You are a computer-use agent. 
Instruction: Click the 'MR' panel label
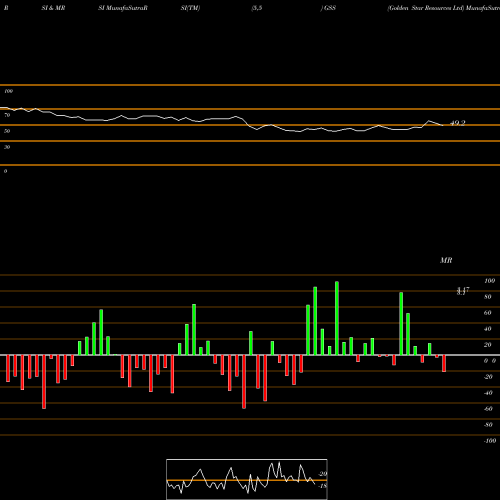coord(446,260)
